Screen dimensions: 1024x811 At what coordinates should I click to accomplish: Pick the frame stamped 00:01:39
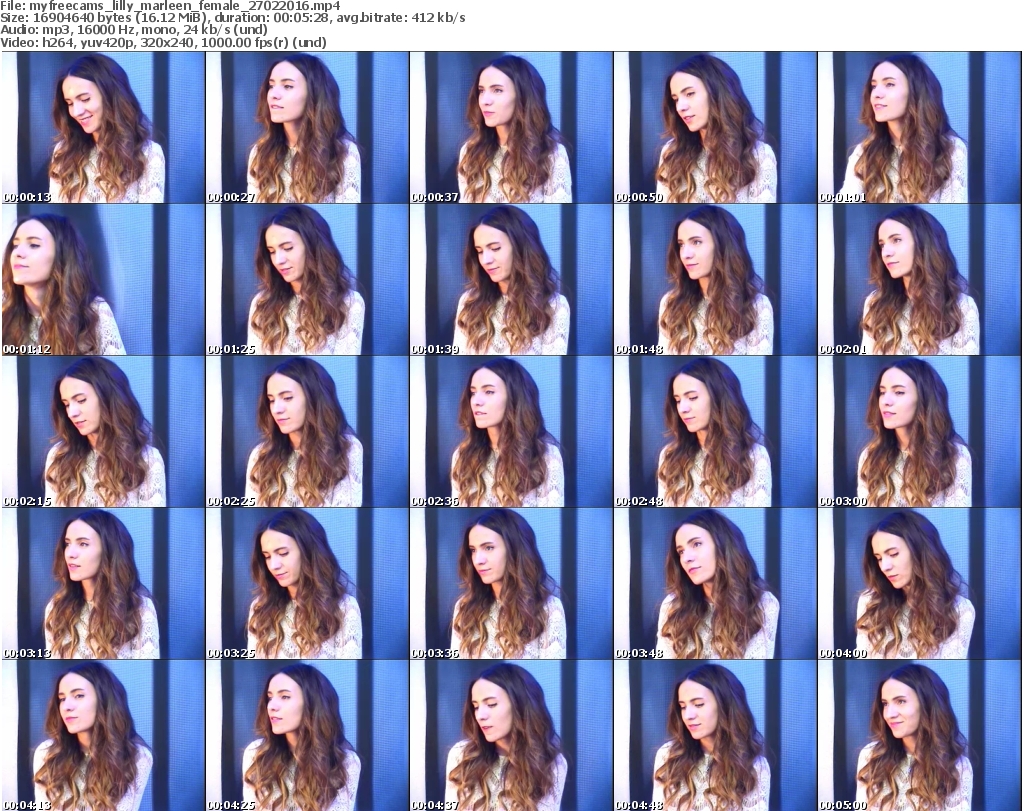coord(511,279)
